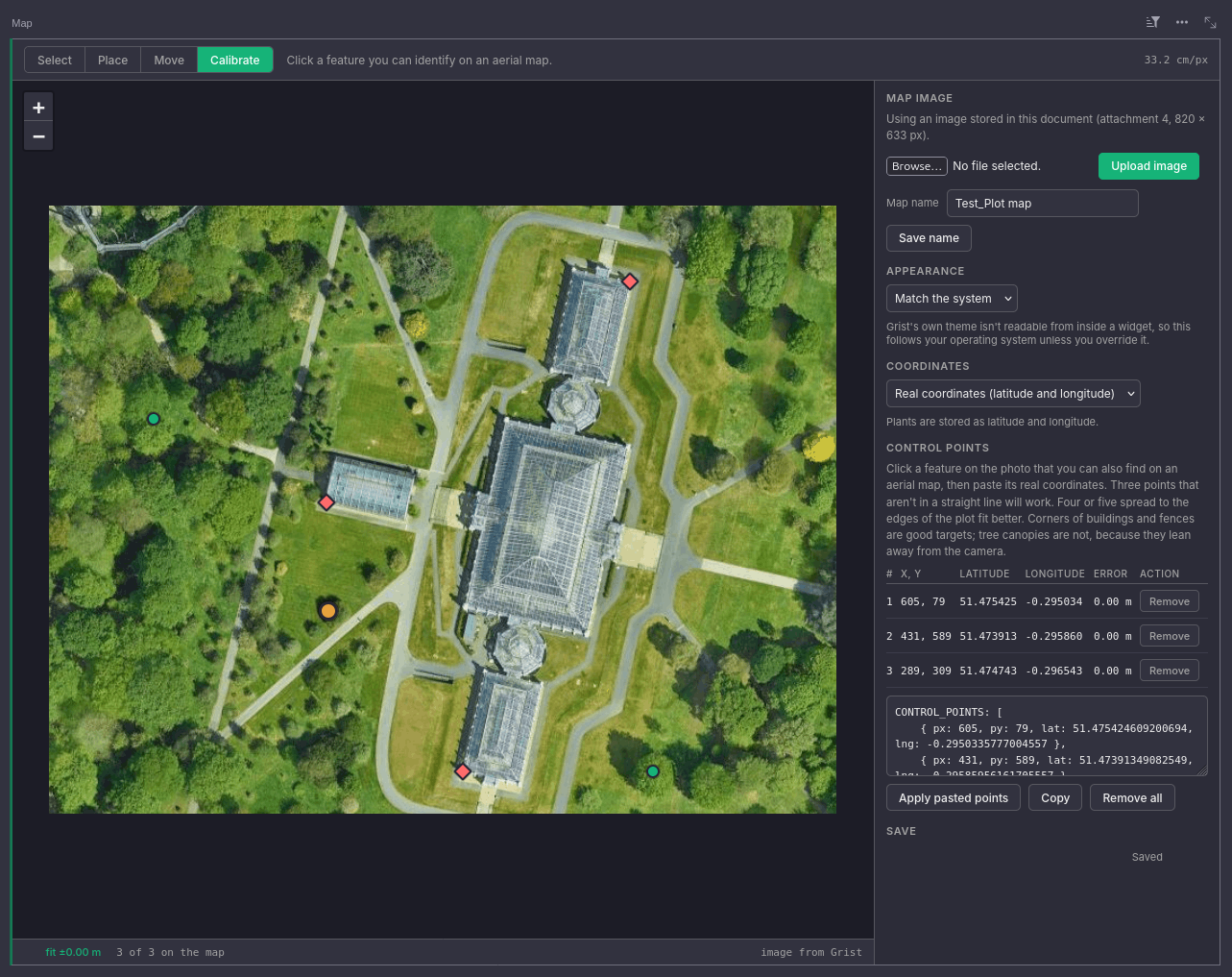Select the green plant marker near bottom right
The width and height of the screenshot is (1232, 977).
pyautogui.click(x=653, y=771)
